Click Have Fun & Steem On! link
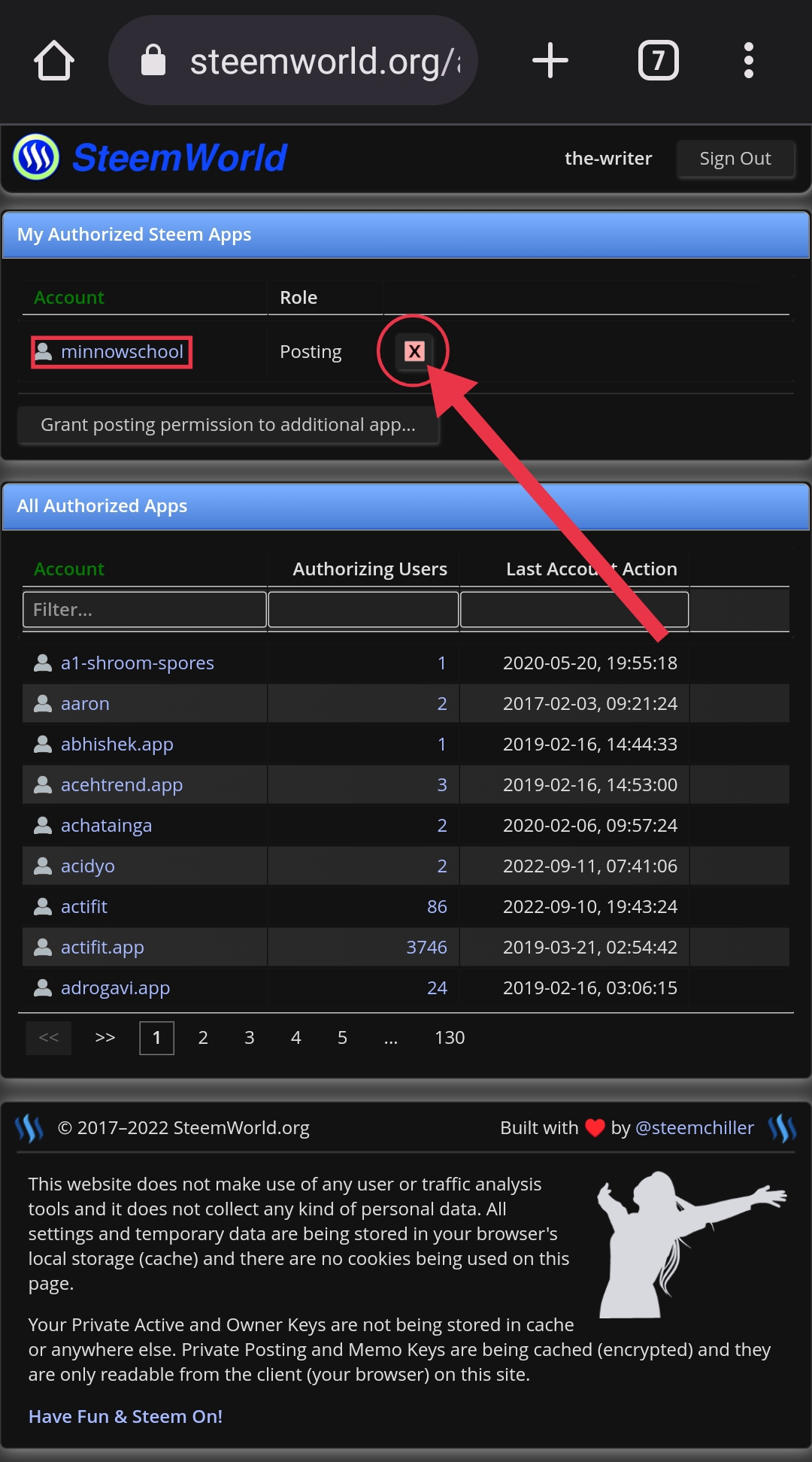This screenshot has width=812, height=1462. coord(126,1417)
